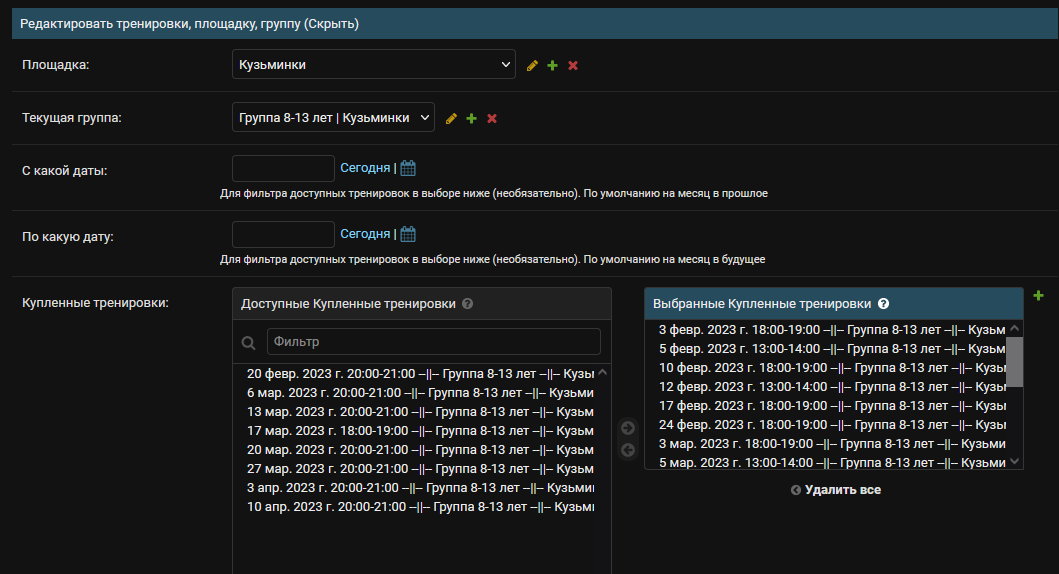Expand the Текущая группа dropdown

pos(333,118)
